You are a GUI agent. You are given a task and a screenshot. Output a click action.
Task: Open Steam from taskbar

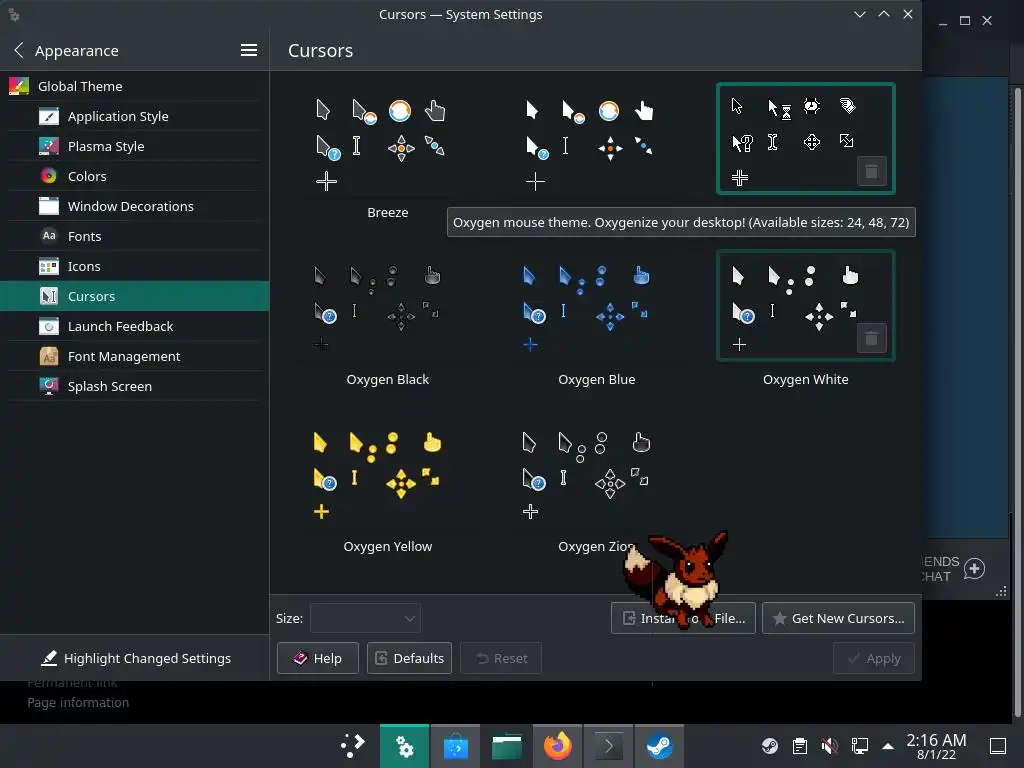pos(659,746)
